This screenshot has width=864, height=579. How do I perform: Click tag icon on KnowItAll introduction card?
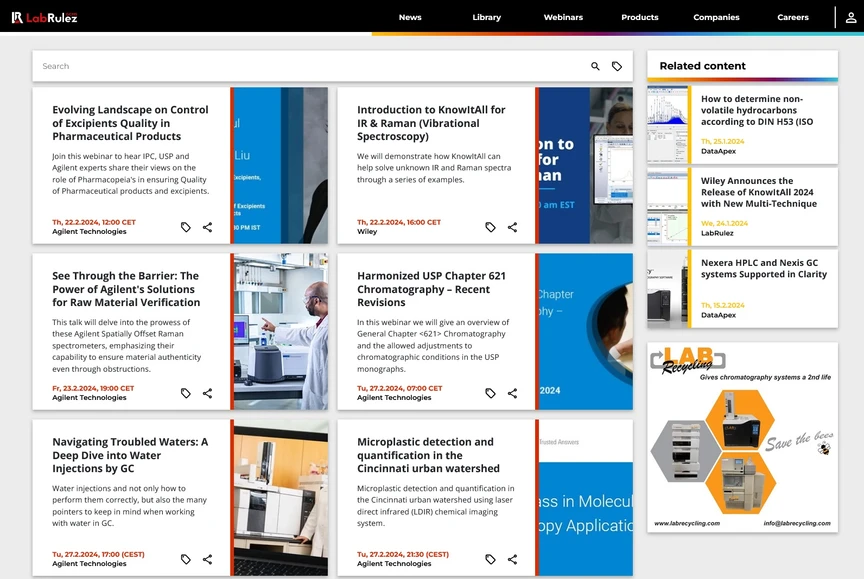click(x=490, y=227)
